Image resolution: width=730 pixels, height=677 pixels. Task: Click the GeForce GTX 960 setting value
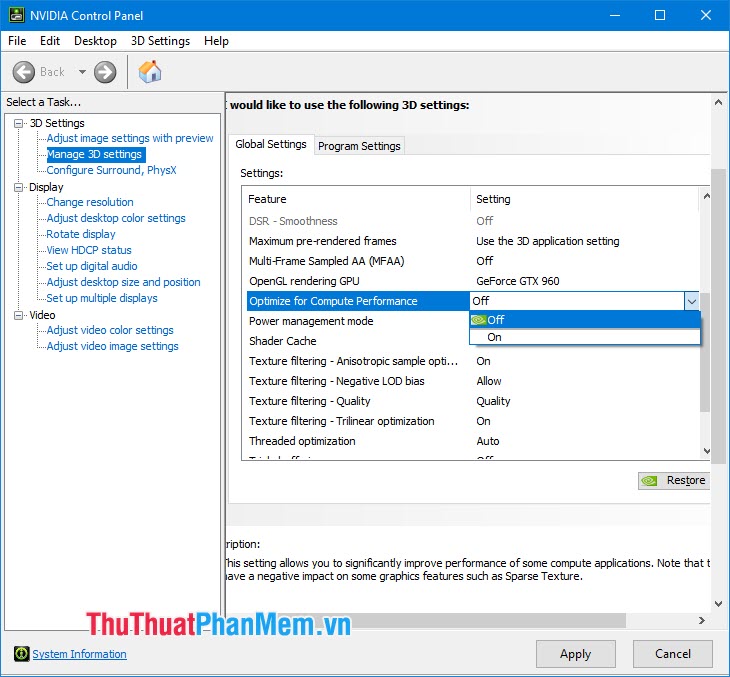click(517, 281)
